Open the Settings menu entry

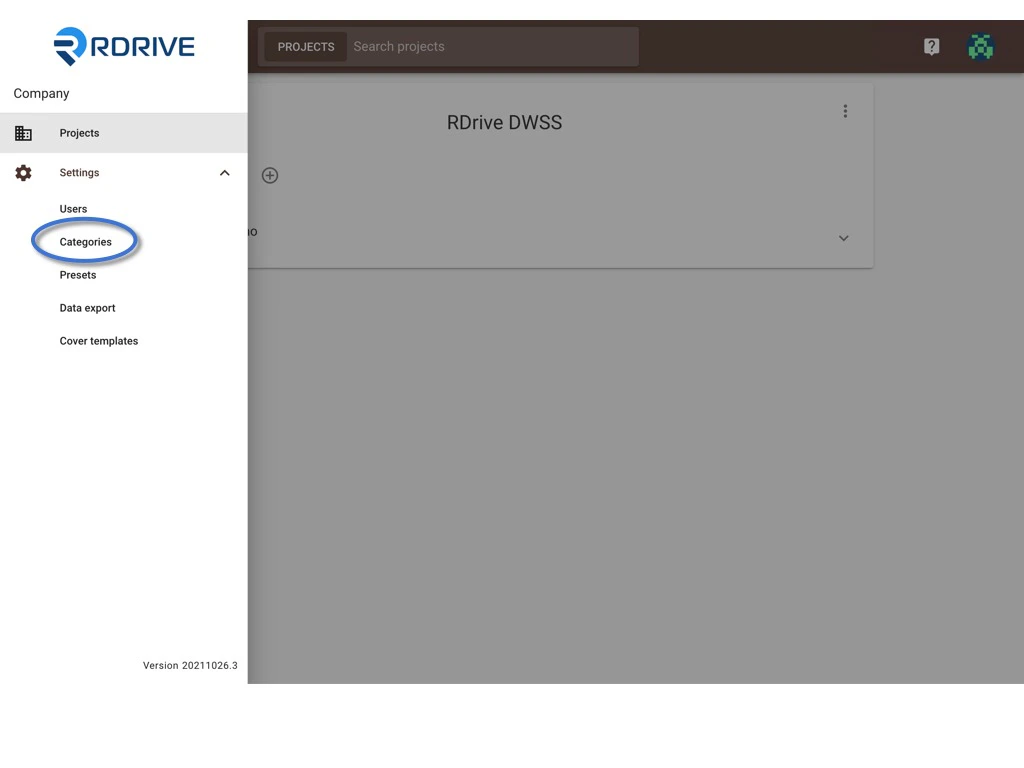[x=79, y=172]
